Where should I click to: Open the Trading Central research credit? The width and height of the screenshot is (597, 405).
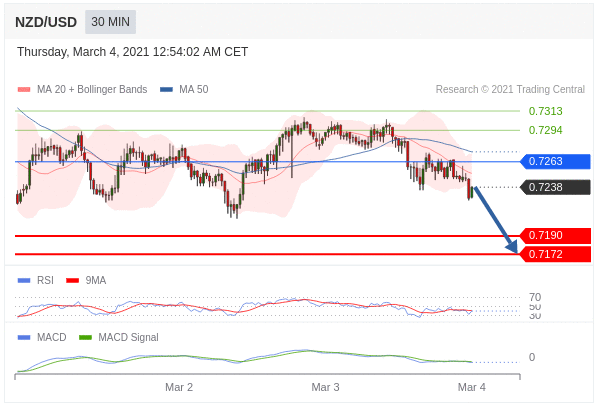point(510,89)
